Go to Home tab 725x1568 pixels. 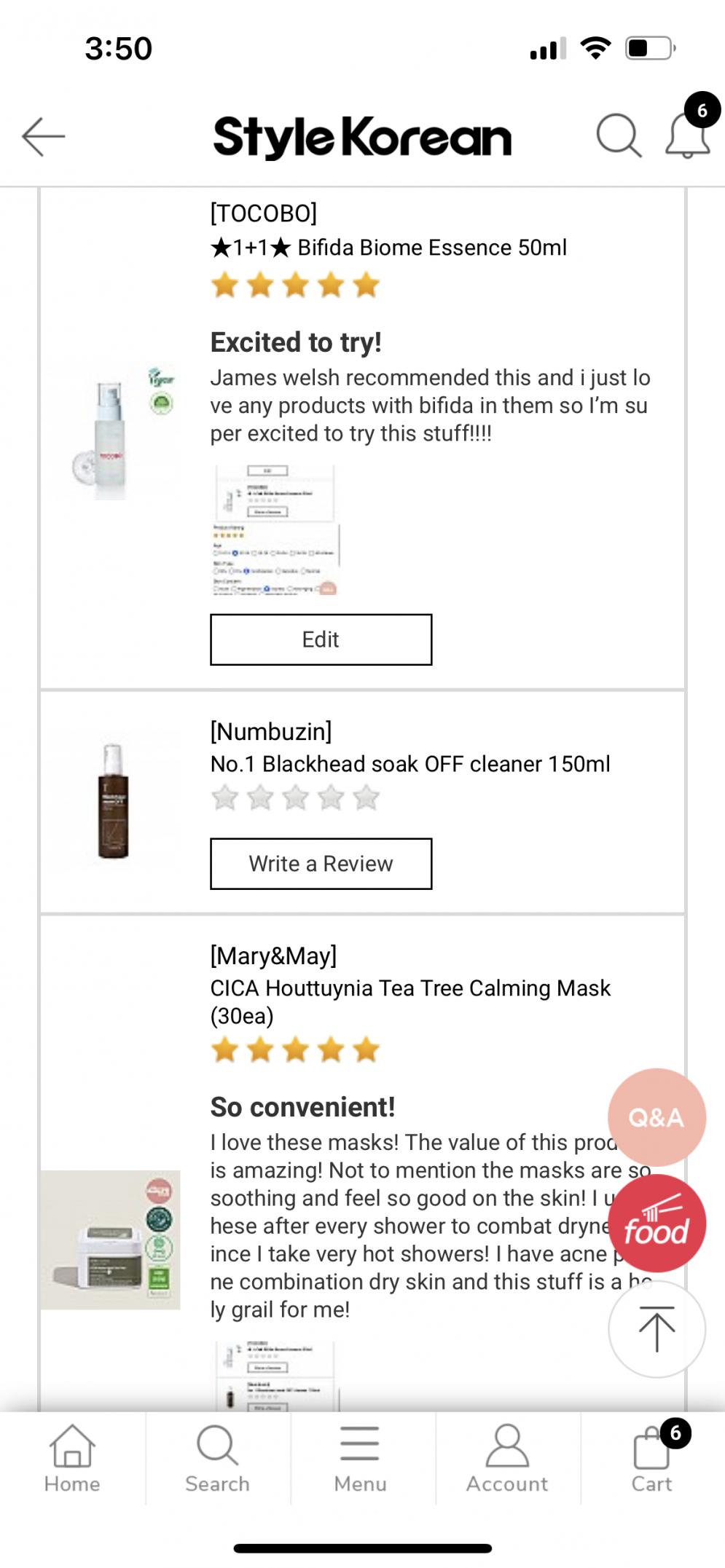72,1459
